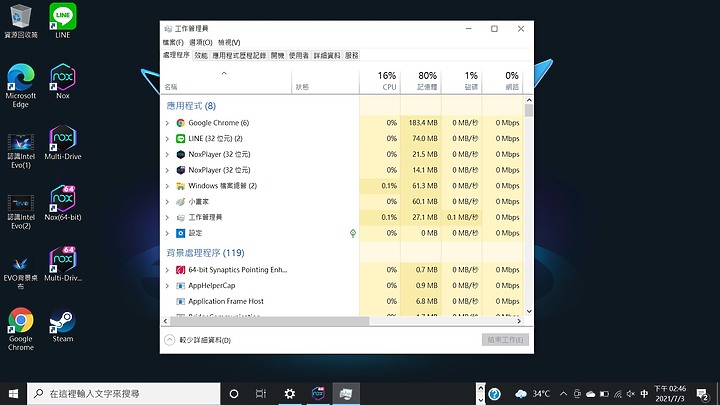Switch to Nox app on taskbar
Screen dimensions: 720x405
(318, 394)
